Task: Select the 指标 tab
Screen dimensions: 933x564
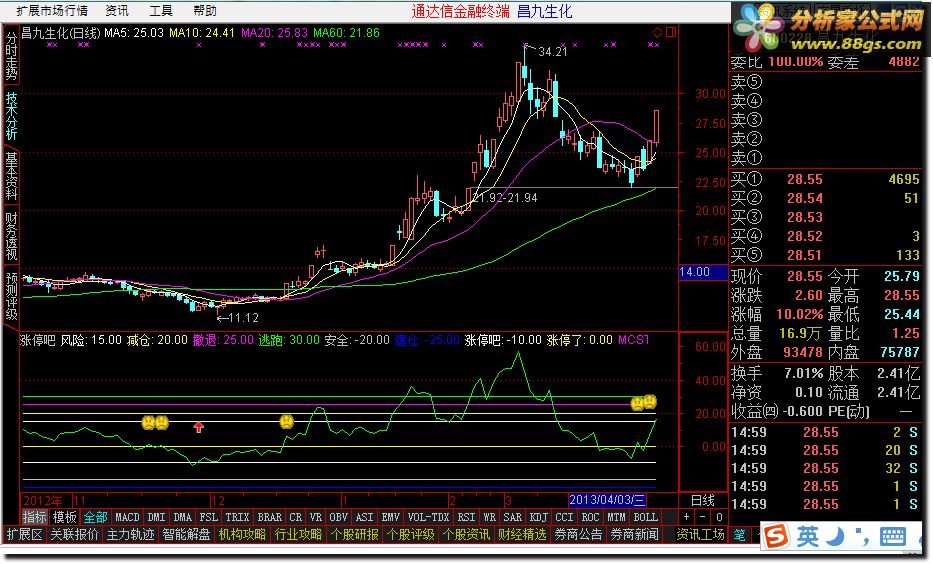Action: click(35, 517)
